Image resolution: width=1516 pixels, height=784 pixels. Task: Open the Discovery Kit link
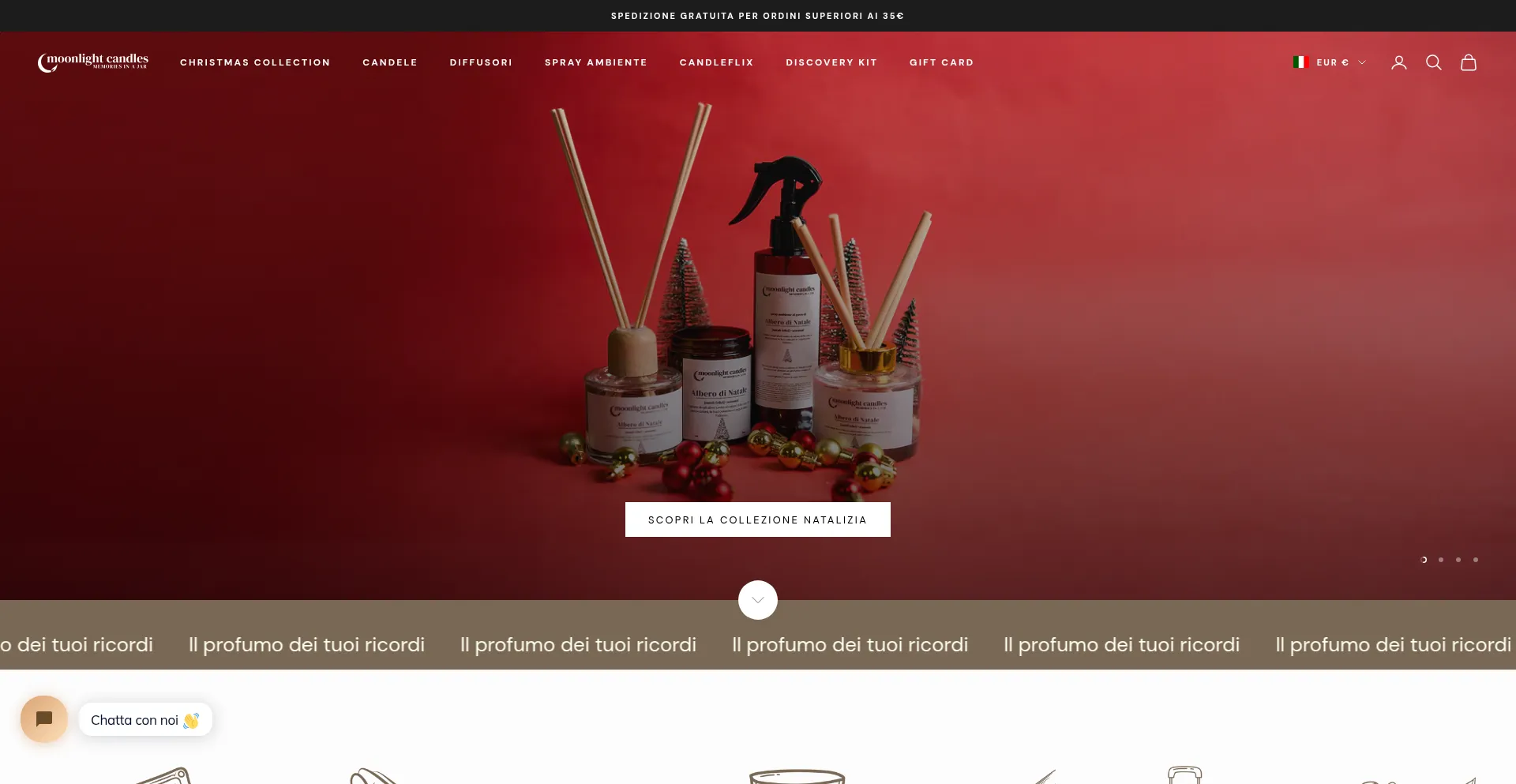831,62
